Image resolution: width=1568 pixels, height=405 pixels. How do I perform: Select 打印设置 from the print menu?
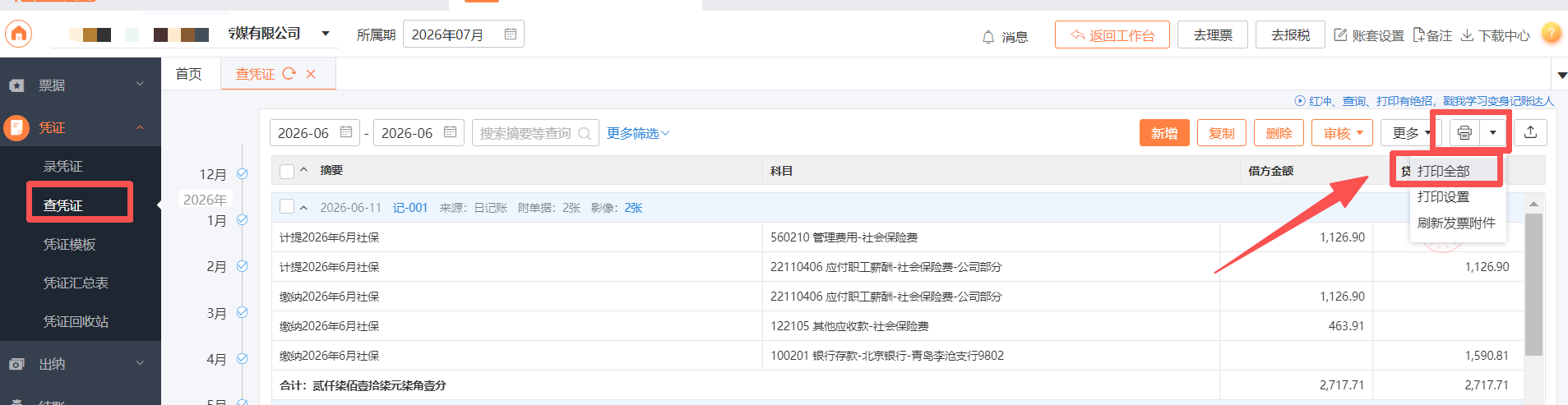1443,197
